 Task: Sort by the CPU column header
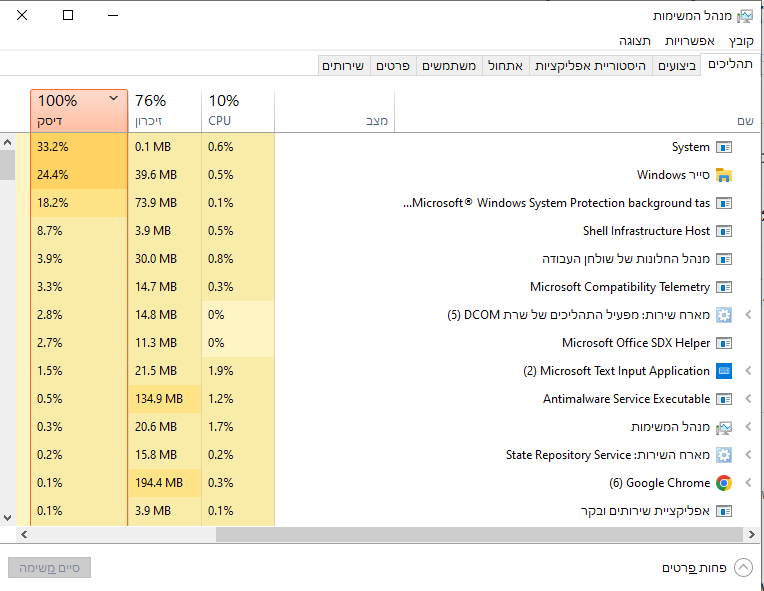238,111
